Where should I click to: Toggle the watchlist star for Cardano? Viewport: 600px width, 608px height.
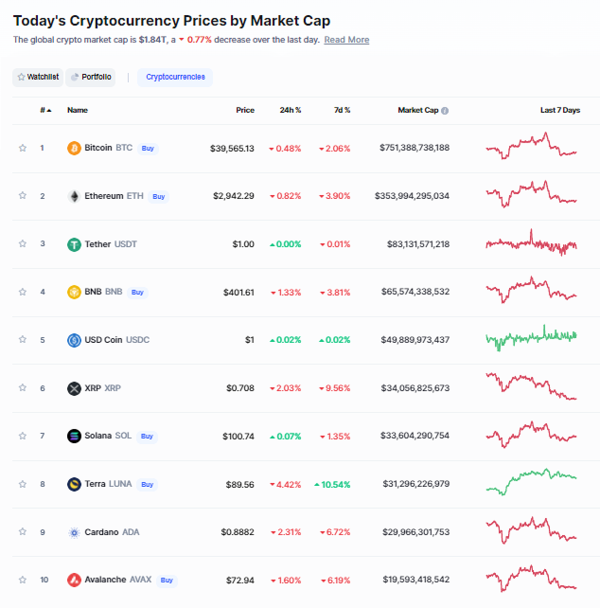click(22, 532)
